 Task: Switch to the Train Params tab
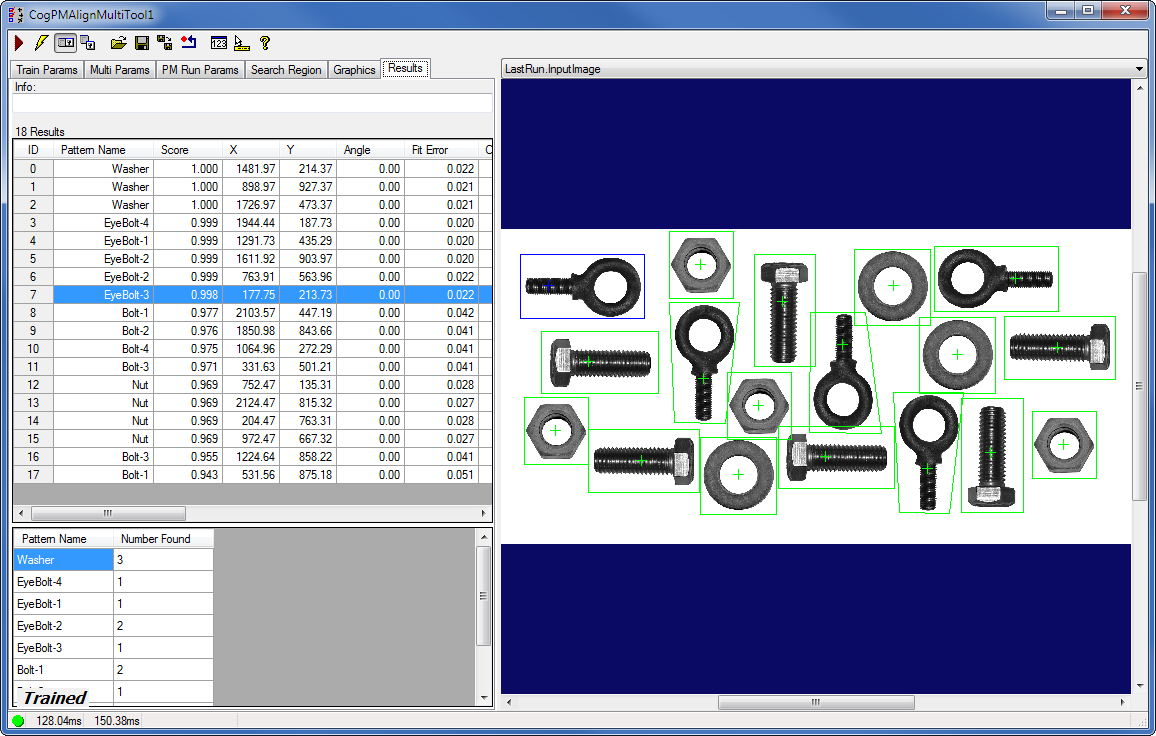pyautogui.click(x=46, y=70)
